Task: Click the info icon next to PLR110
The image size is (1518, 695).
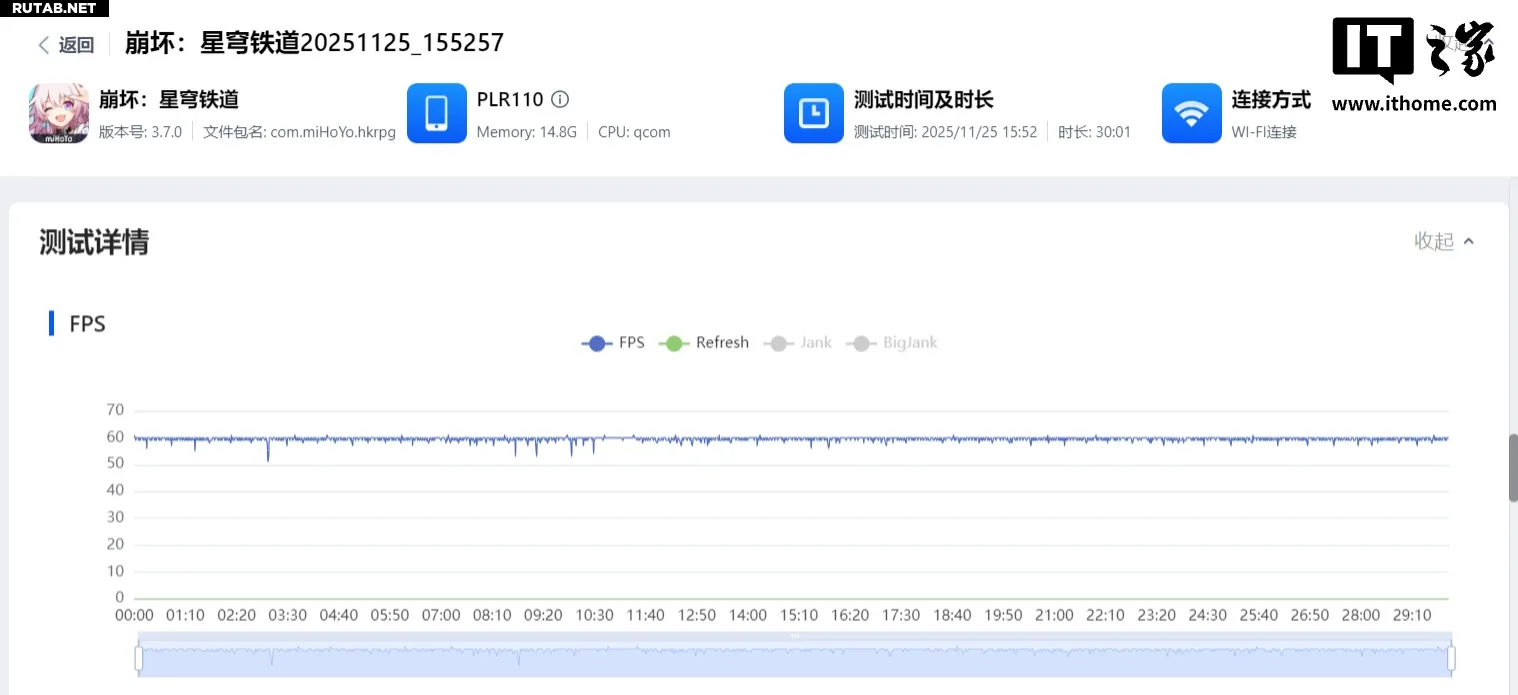Action: [561, 99]
